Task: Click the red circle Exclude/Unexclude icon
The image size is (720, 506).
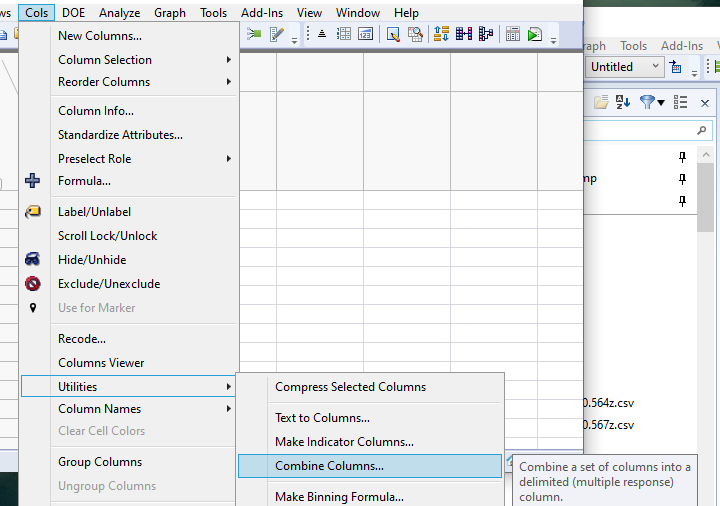Action: tap(33, 283)
